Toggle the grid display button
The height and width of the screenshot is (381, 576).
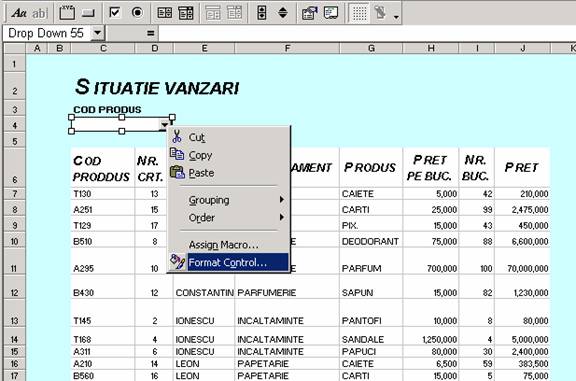point(359,13)
